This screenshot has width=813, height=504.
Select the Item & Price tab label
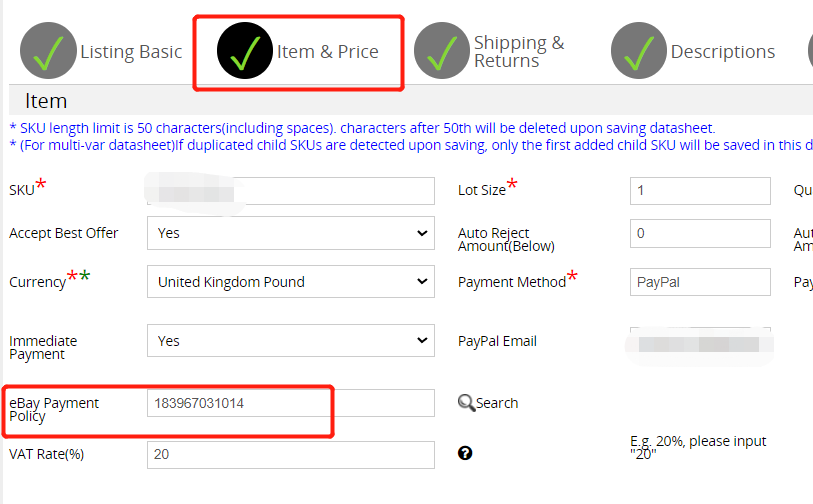[328, 51]
